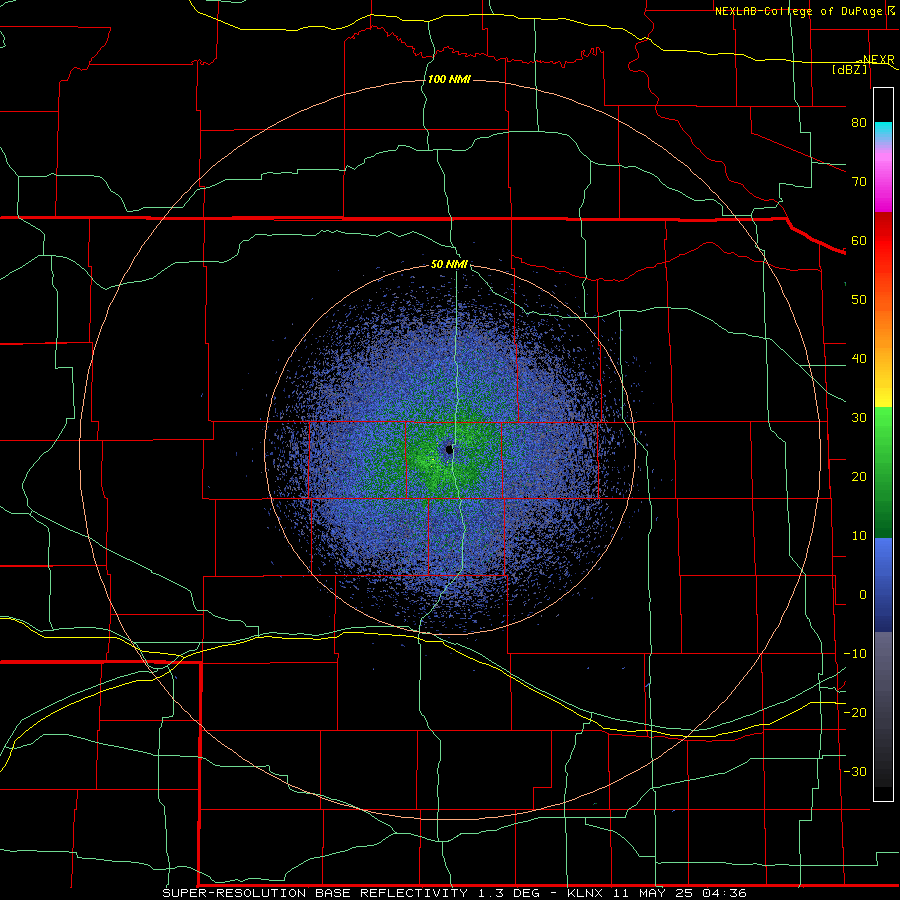Click the -20 dBZ scale value
900x900 pixels.
(855, 712)
